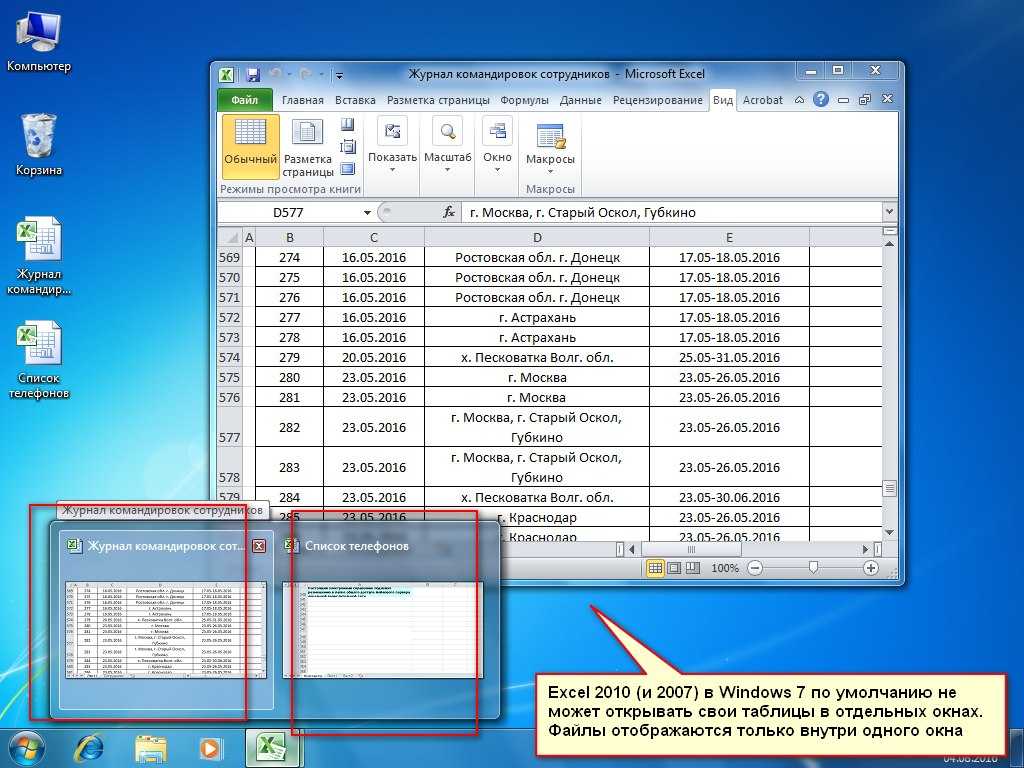This screenshot has width=1024, height=768.
Task: Select row 574 header
Action: [x=229, y=357]
